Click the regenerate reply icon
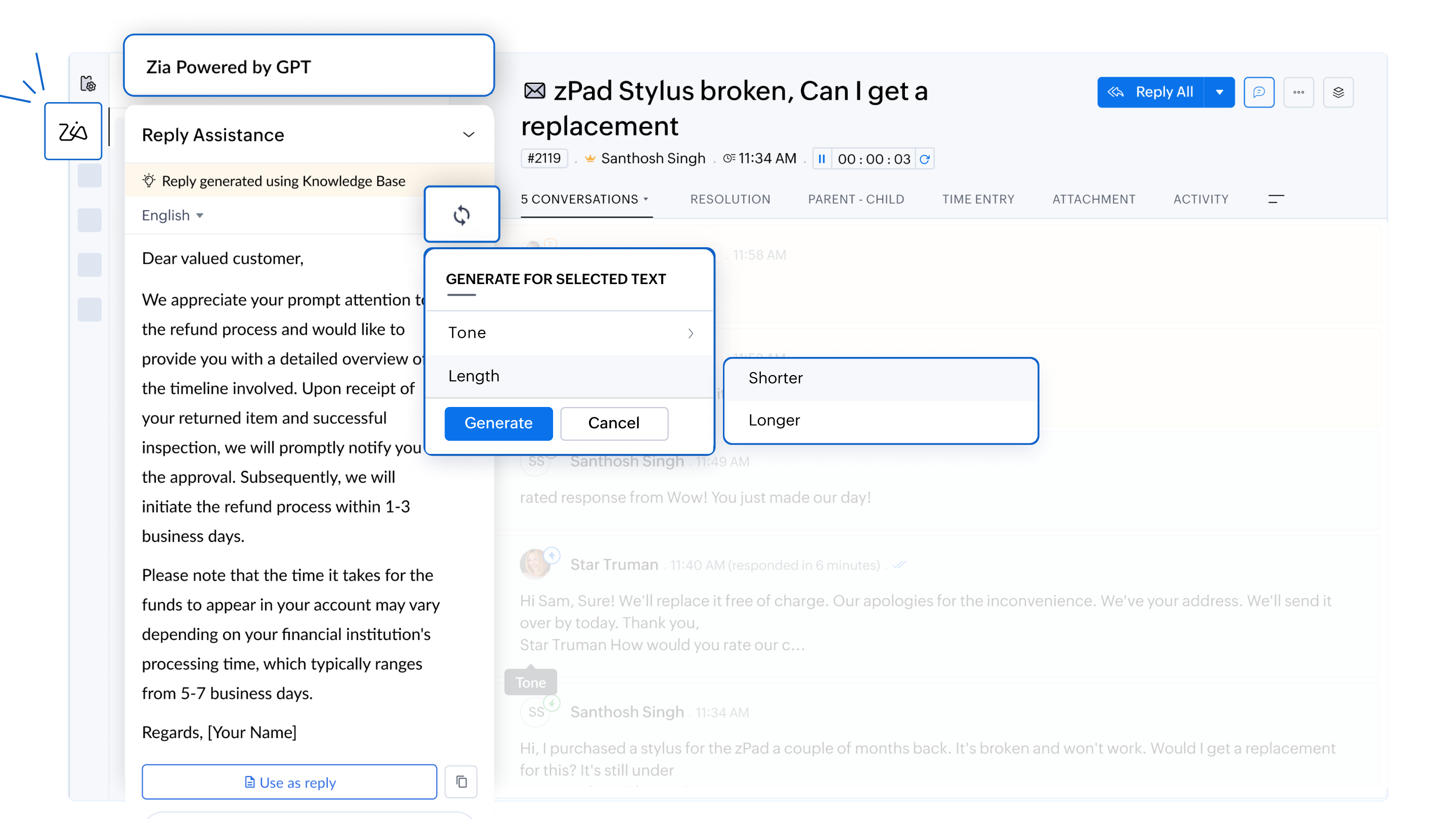The image size is (1456, 819). pos(461,215)
